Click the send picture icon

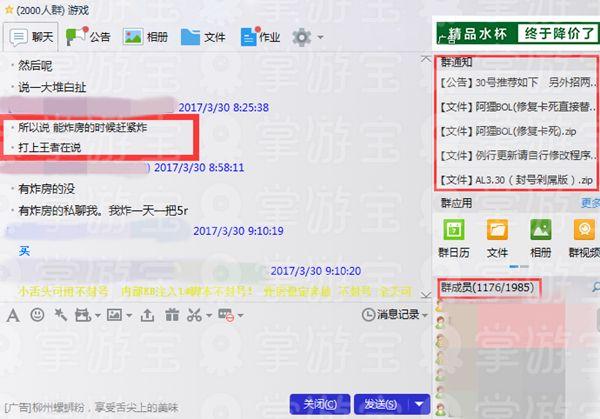pos(114,315)
